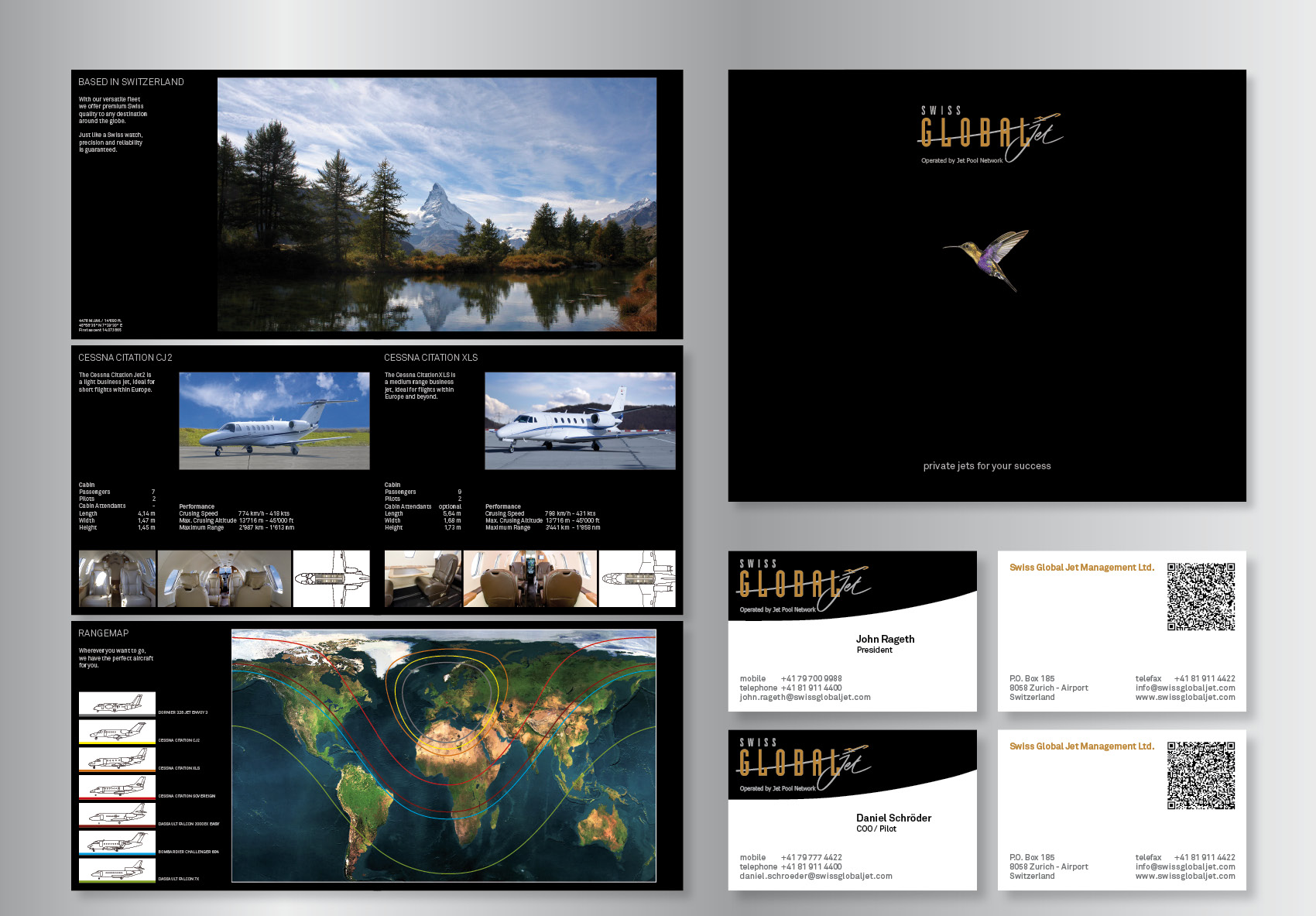Viewport: 1316px width, 916px height.
Task: Click the QR code beside Daniel Schröder's card
Action: coord(1201,775)
